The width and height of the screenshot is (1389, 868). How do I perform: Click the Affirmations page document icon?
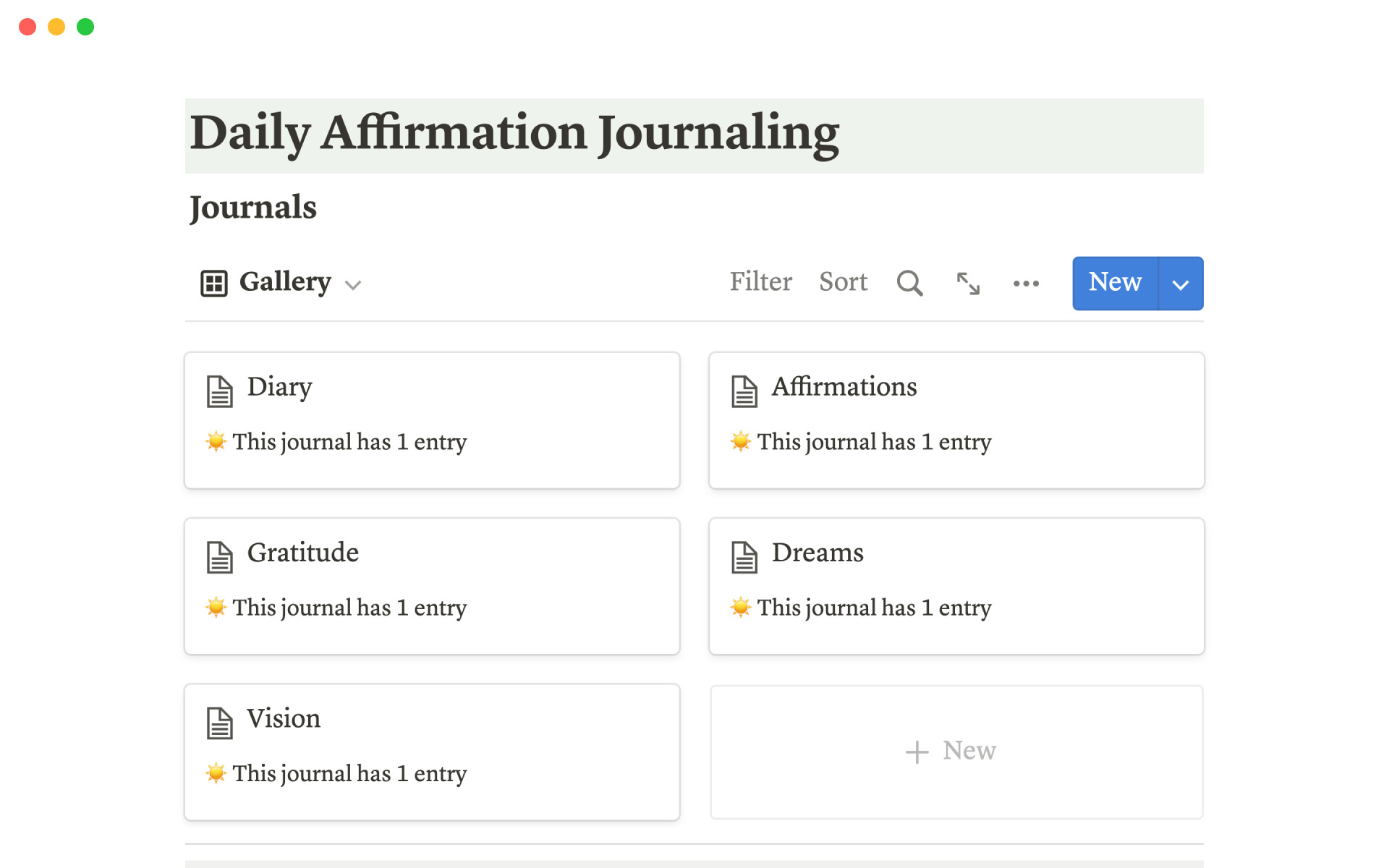tap(744, 391)
